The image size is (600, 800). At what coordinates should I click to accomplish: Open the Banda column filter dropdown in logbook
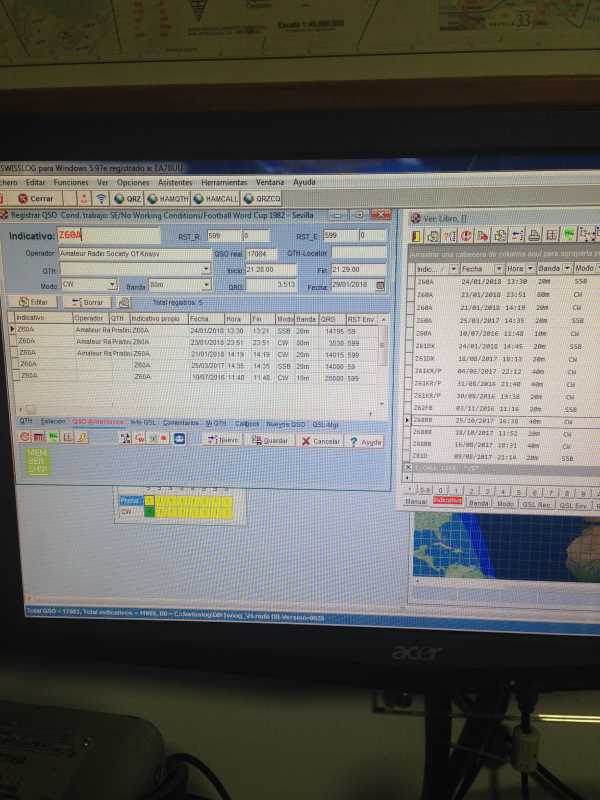click(567, 268)
